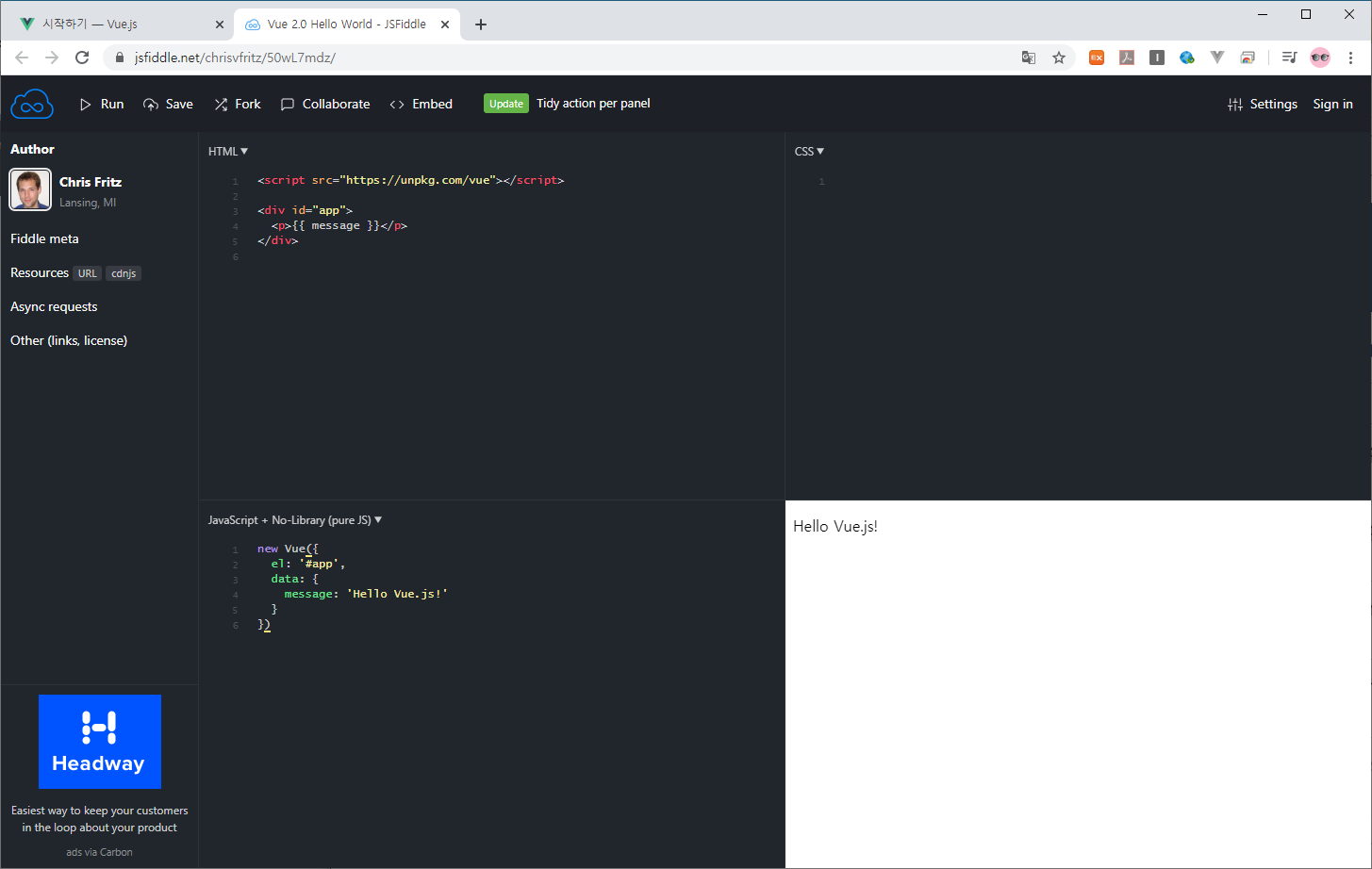1372x869 pixels.
Task: Open the Headway ad description text
Action: (100, 819)
